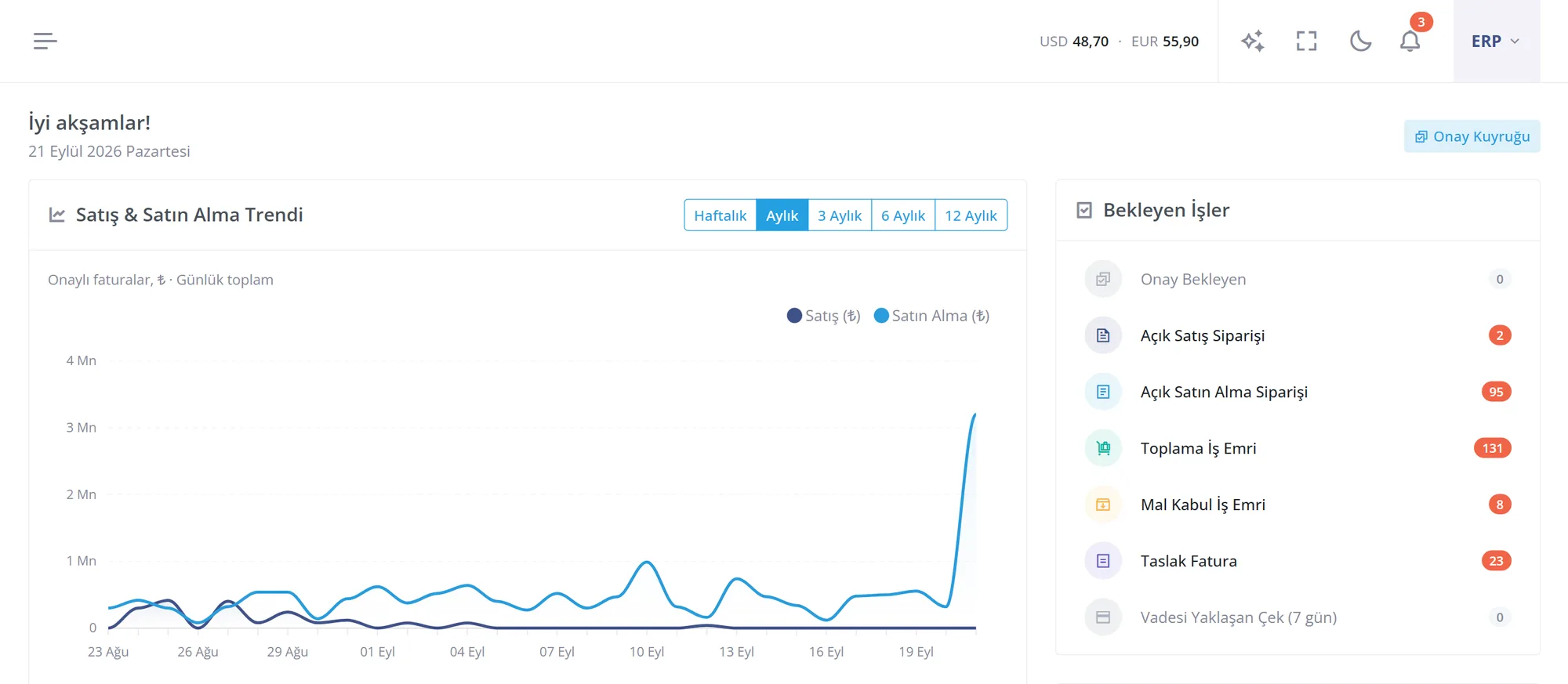
Task: Click the Taslak Fatura icon
Action: click(1103, 561)
